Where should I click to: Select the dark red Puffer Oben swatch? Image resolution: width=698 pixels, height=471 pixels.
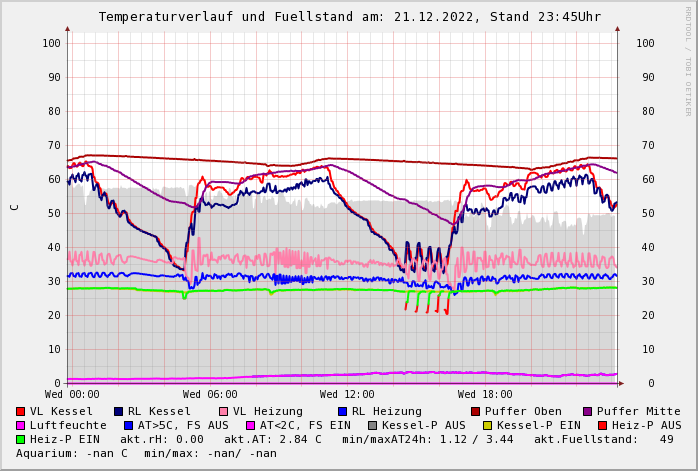pos(476,411)
